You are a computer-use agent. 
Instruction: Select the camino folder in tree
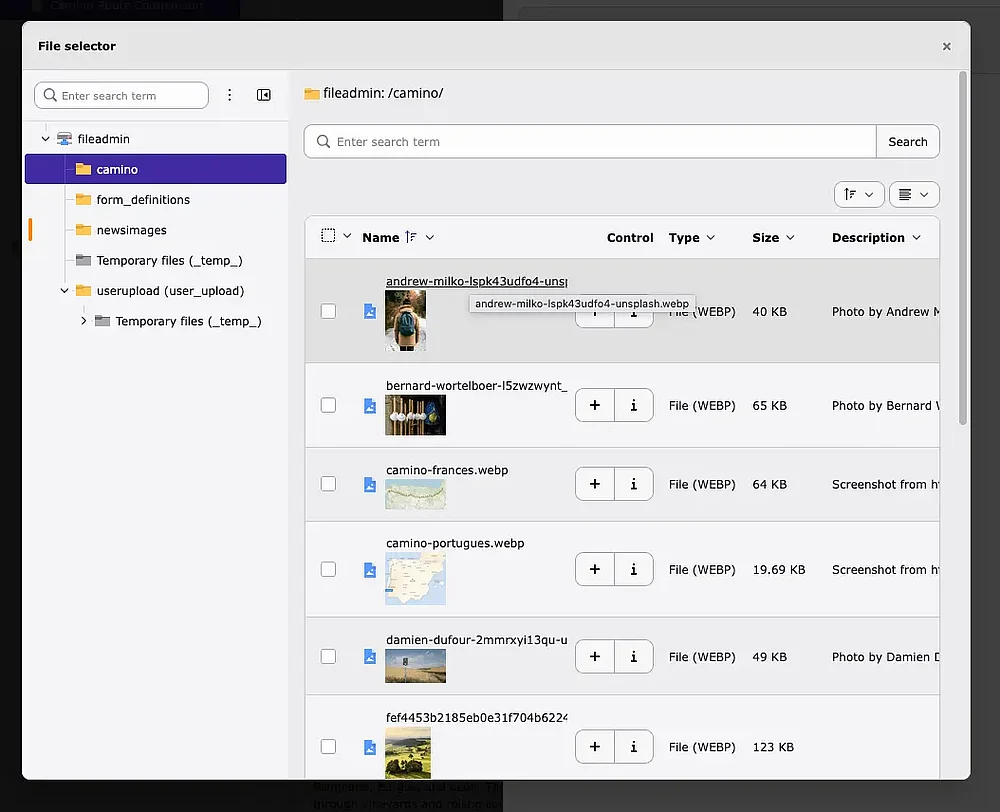tap(156, 169)
